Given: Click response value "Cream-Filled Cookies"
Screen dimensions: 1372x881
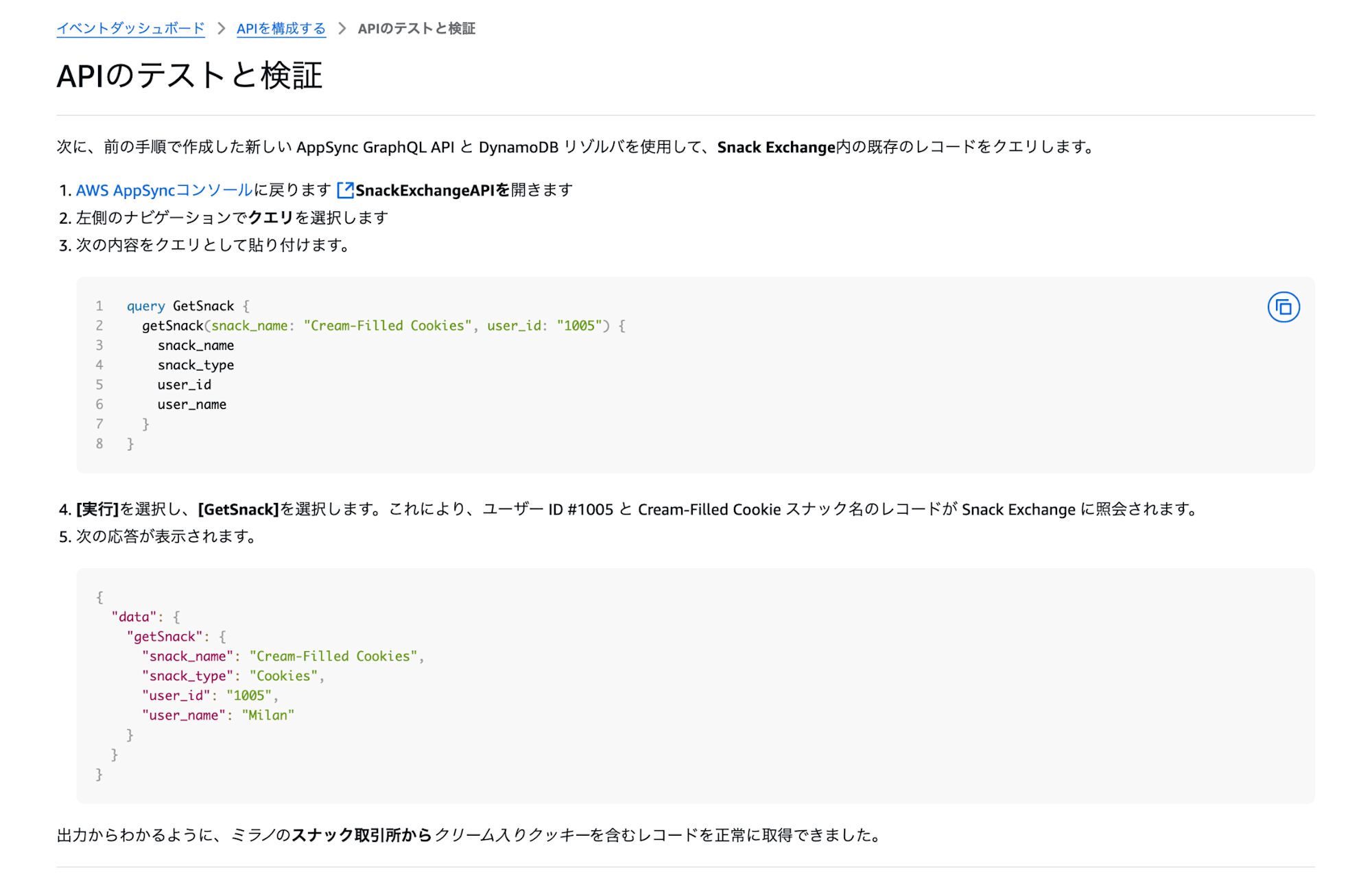Looking at the screenshot, I should (x=333, y=657).
